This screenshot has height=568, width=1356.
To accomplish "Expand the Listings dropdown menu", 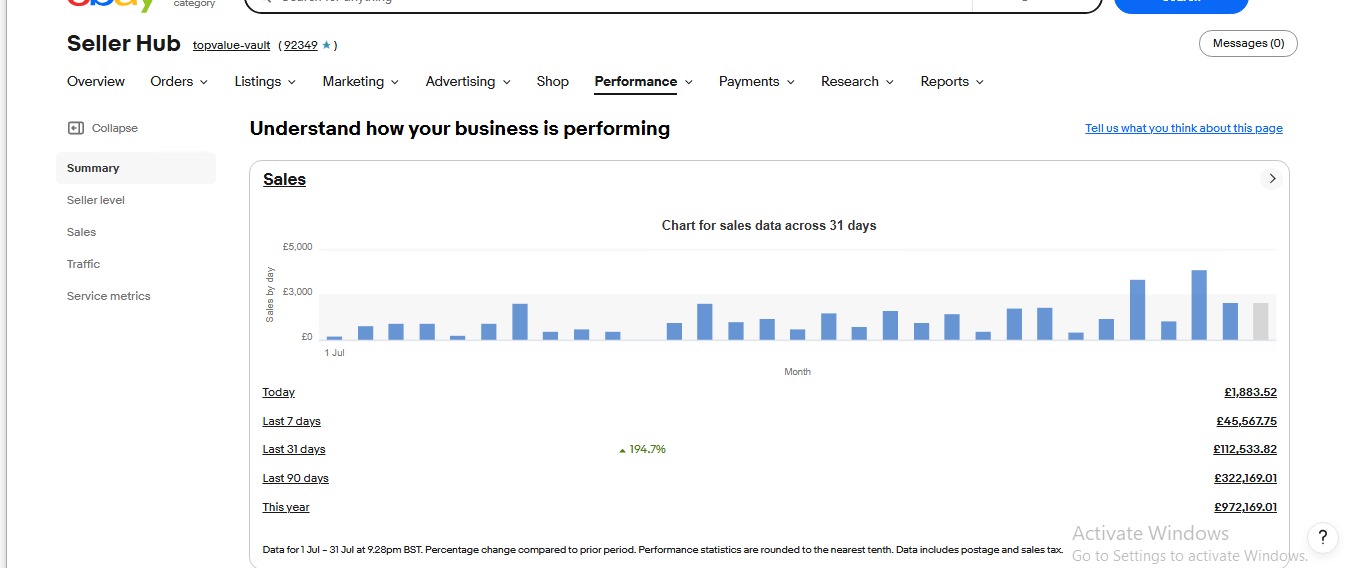I will coord(265,82).
